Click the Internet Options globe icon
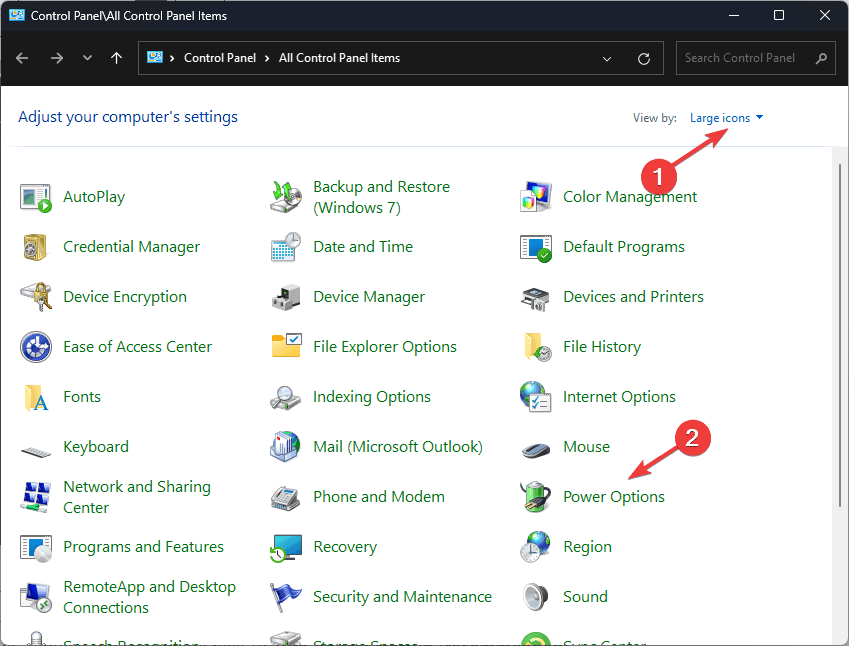 point(536,397)
